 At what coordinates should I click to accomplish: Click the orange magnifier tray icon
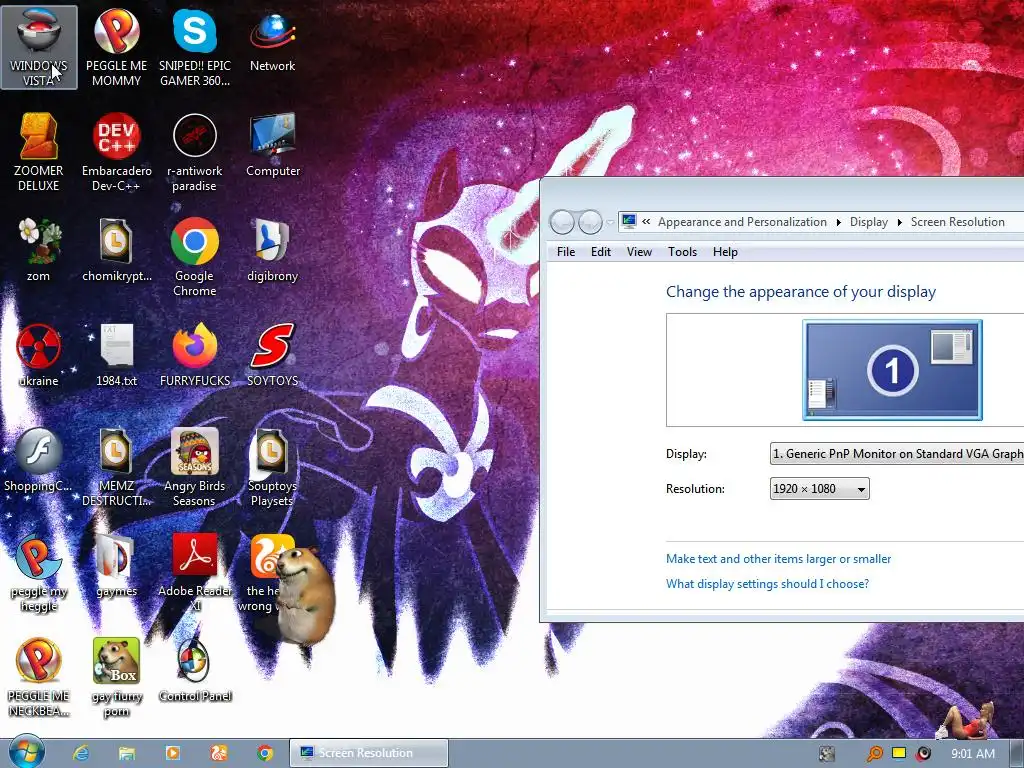click(874, 754)
